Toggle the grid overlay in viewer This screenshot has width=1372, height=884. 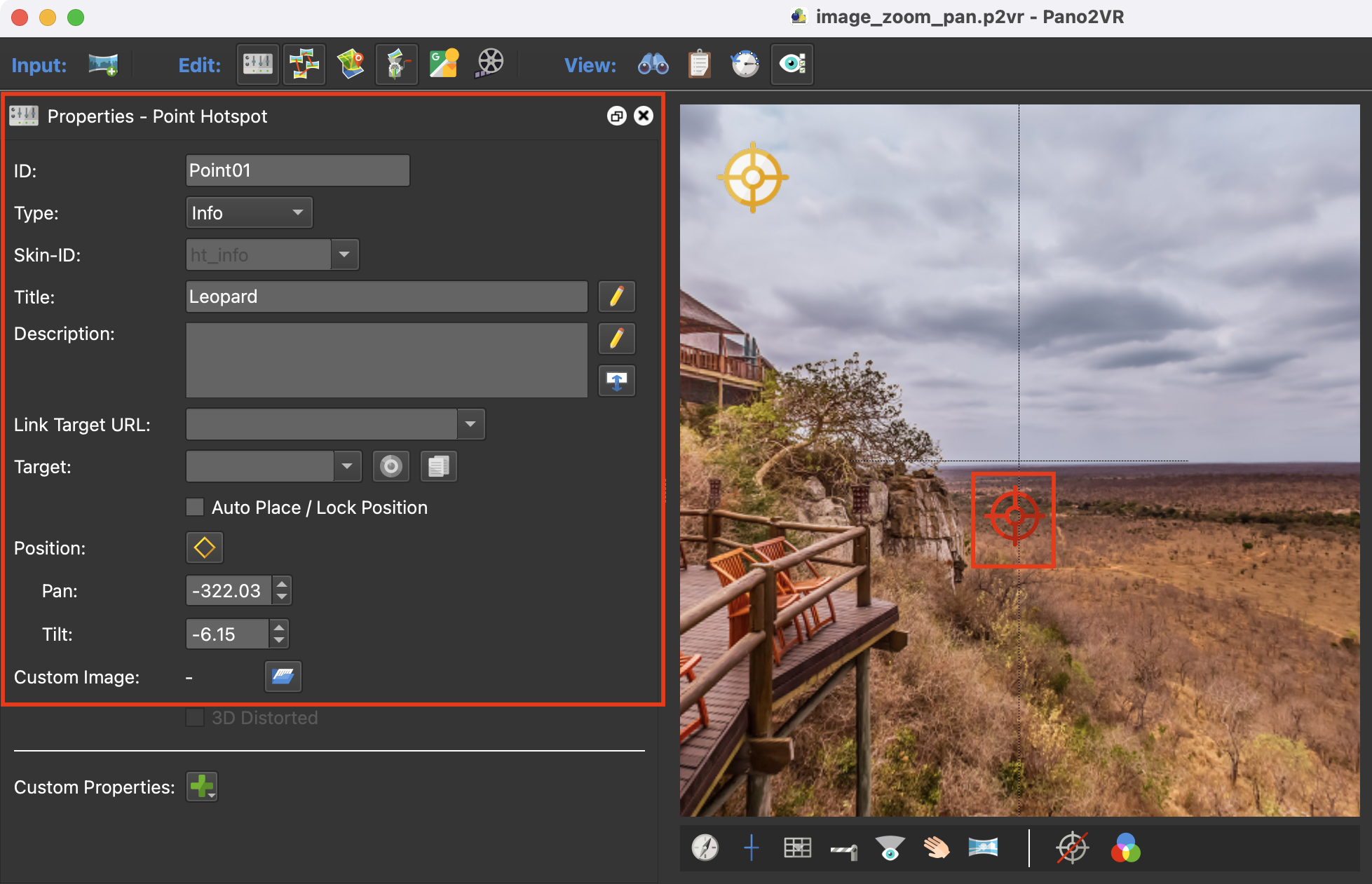pyautogui.click(x=798, y=848)
